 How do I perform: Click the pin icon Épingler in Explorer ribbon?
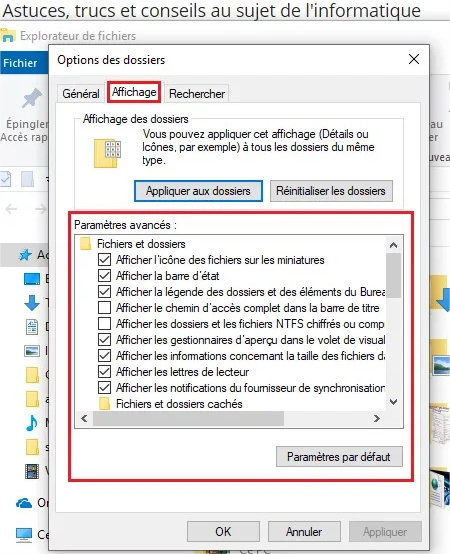(31, 98)
